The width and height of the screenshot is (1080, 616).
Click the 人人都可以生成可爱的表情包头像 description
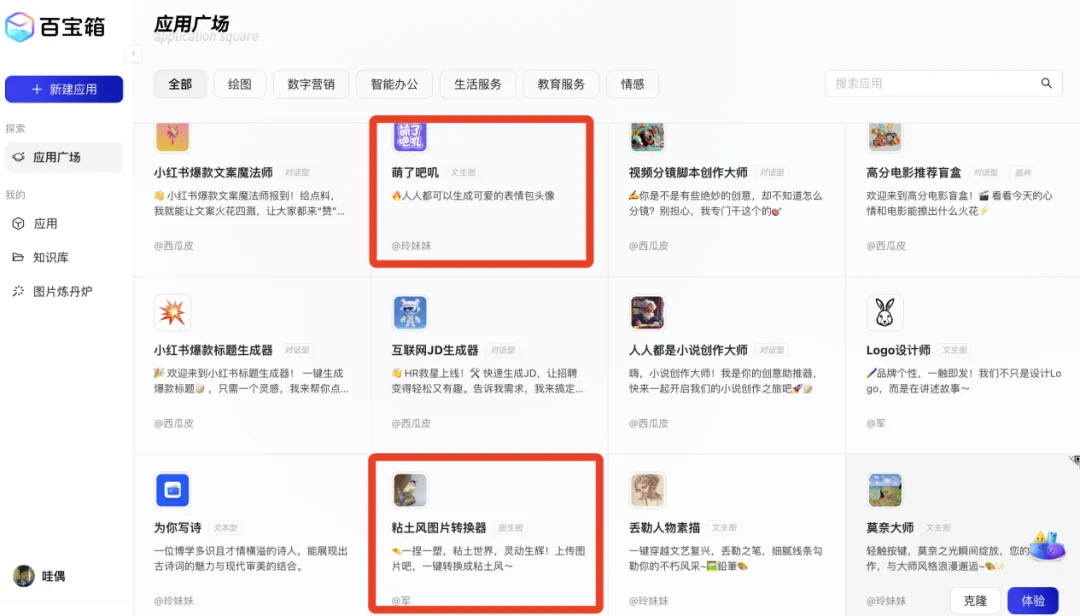[x=473, y=196]
